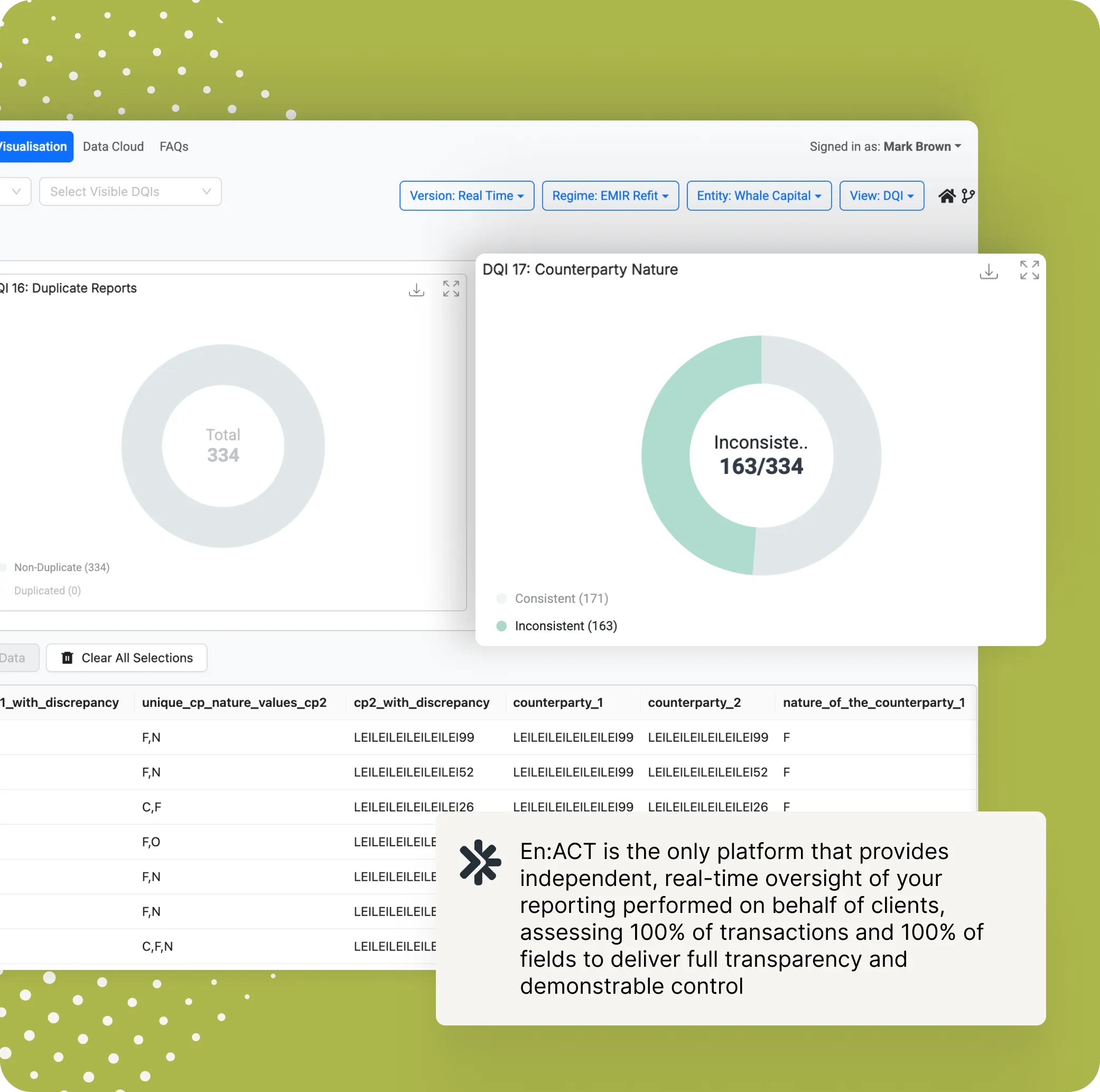Open the Data Cloud tab
This screenshot has width=1100, height=1092.
point(113,146)
